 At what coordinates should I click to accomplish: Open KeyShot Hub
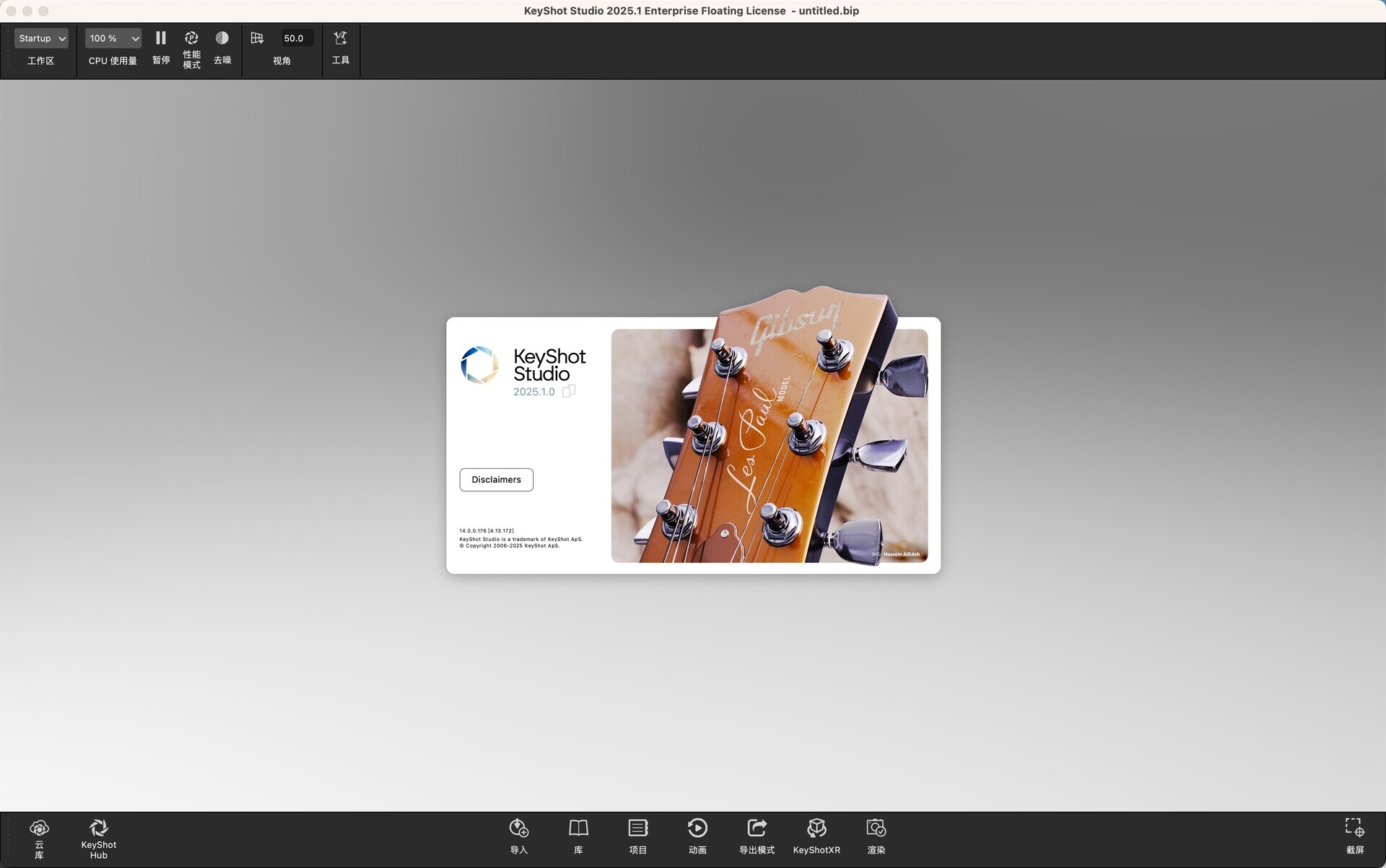98,836
